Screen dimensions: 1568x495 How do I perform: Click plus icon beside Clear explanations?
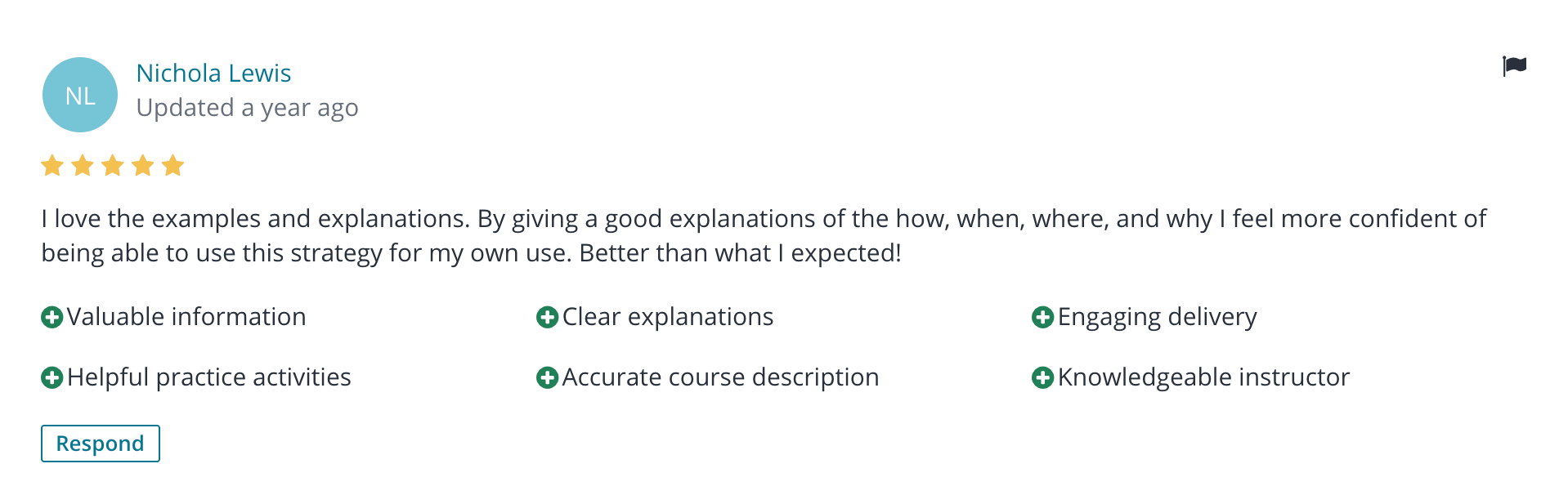point(547,317)
